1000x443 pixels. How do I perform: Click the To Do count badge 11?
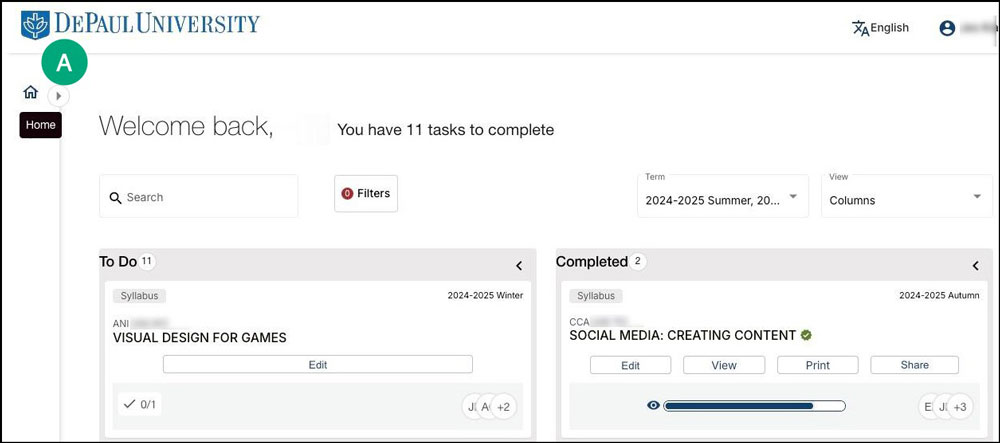pyautogui.click(x=147, y=261)
